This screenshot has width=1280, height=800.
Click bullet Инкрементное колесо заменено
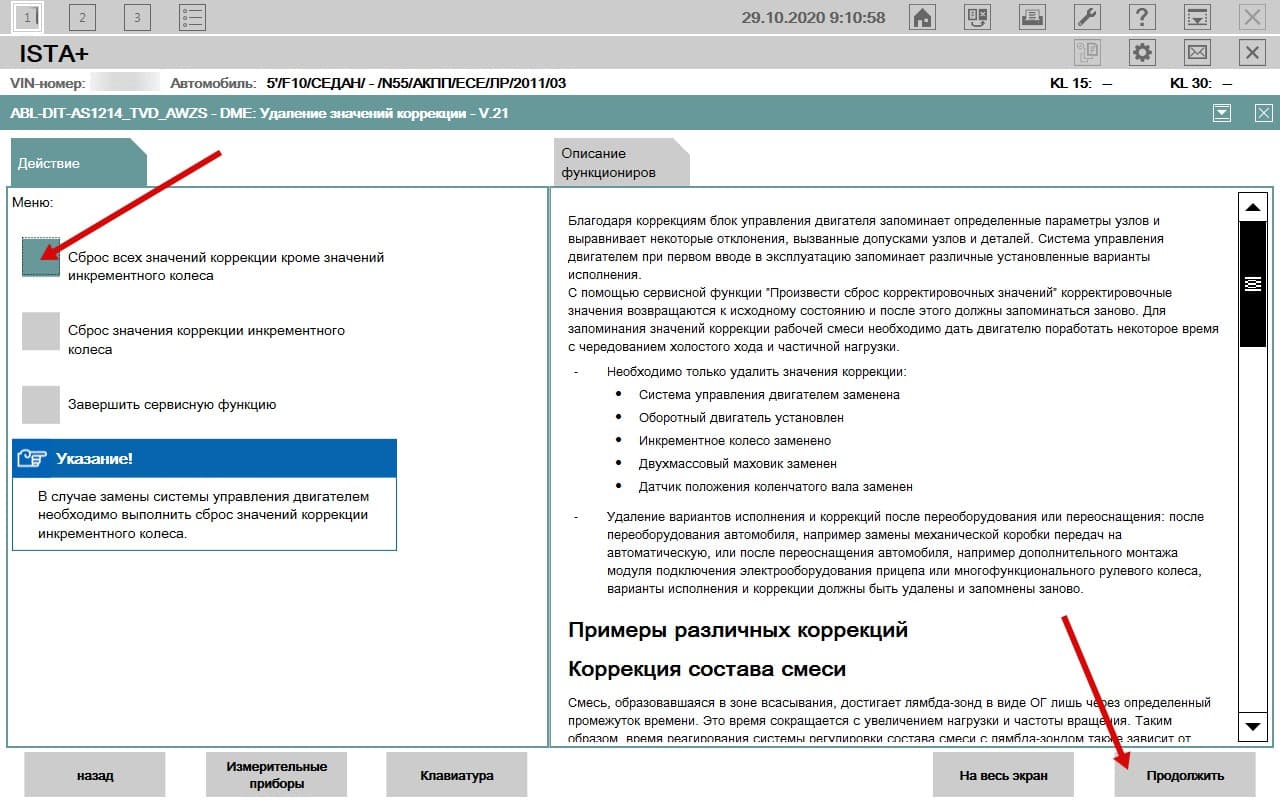click(x=735, y=441)
